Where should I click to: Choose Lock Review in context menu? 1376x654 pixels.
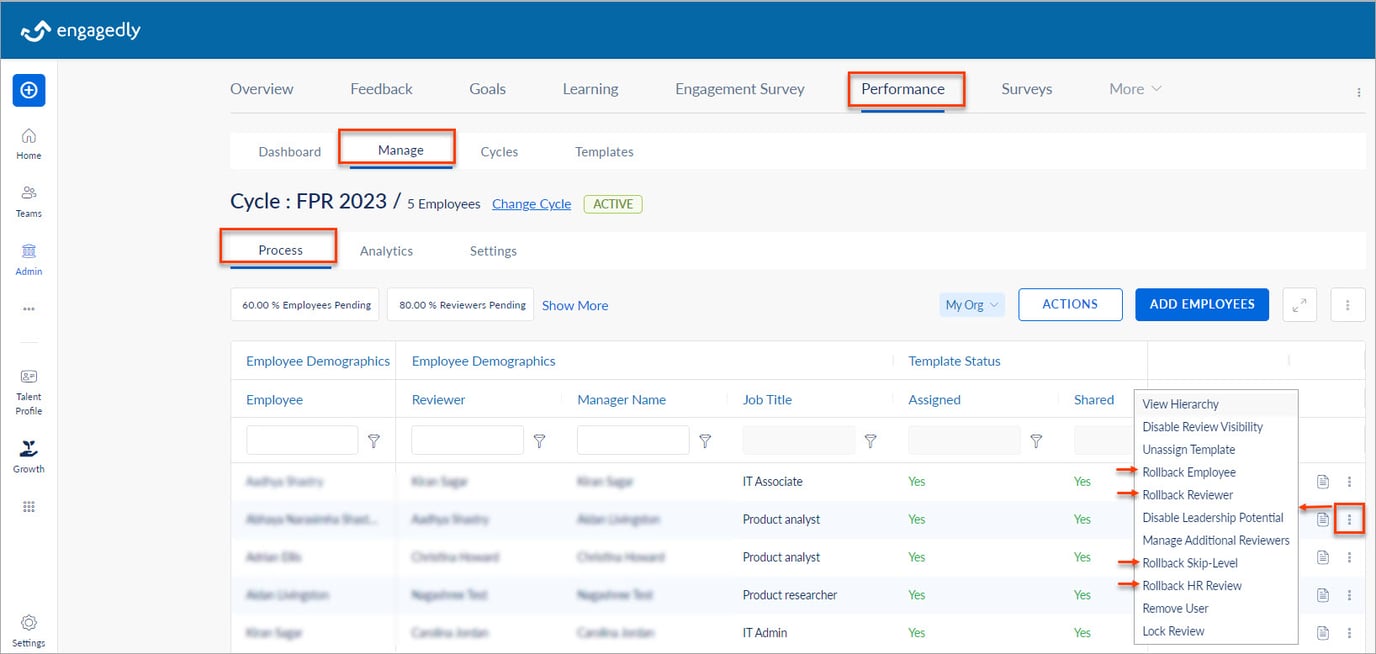(x=1173, y=631)
